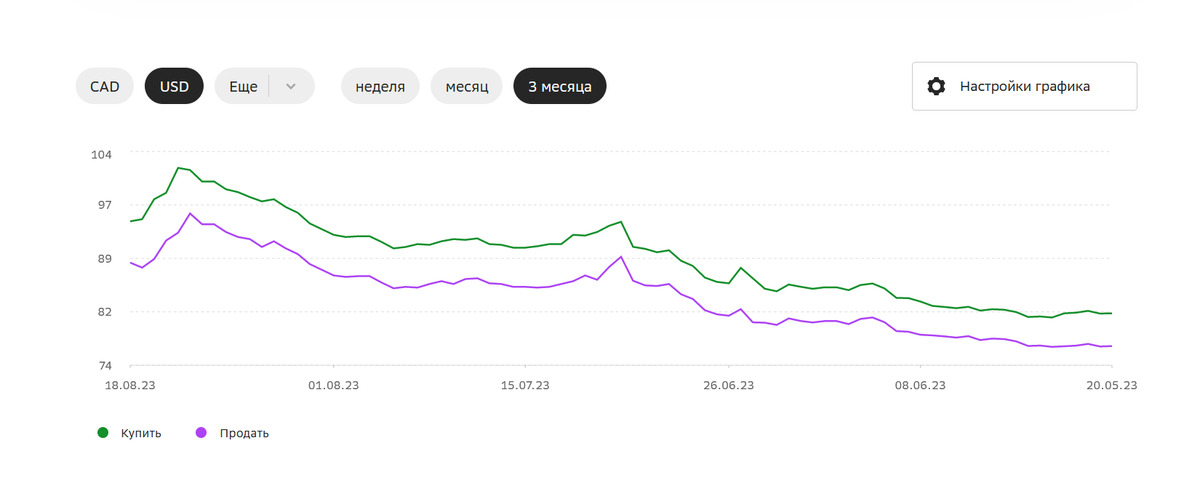Click the gear icon in chart settings
Image resolution: width=1200 pixels, height=502 pixels.
click(936, 86)
